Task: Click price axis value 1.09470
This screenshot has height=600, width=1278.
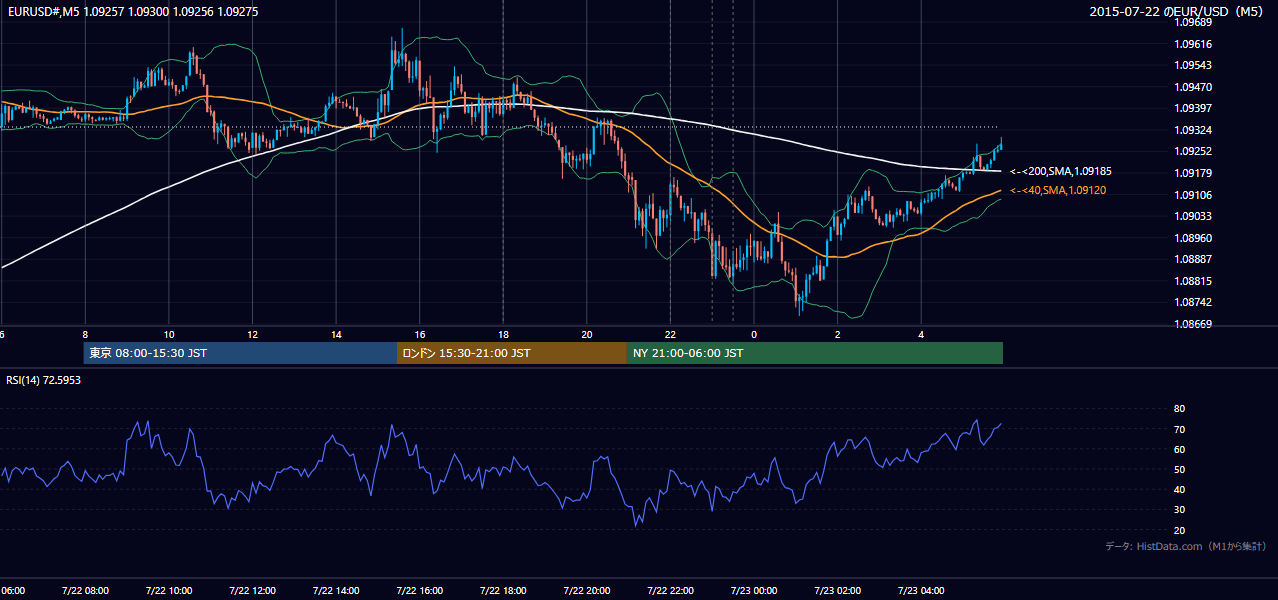Action: 1193,87
